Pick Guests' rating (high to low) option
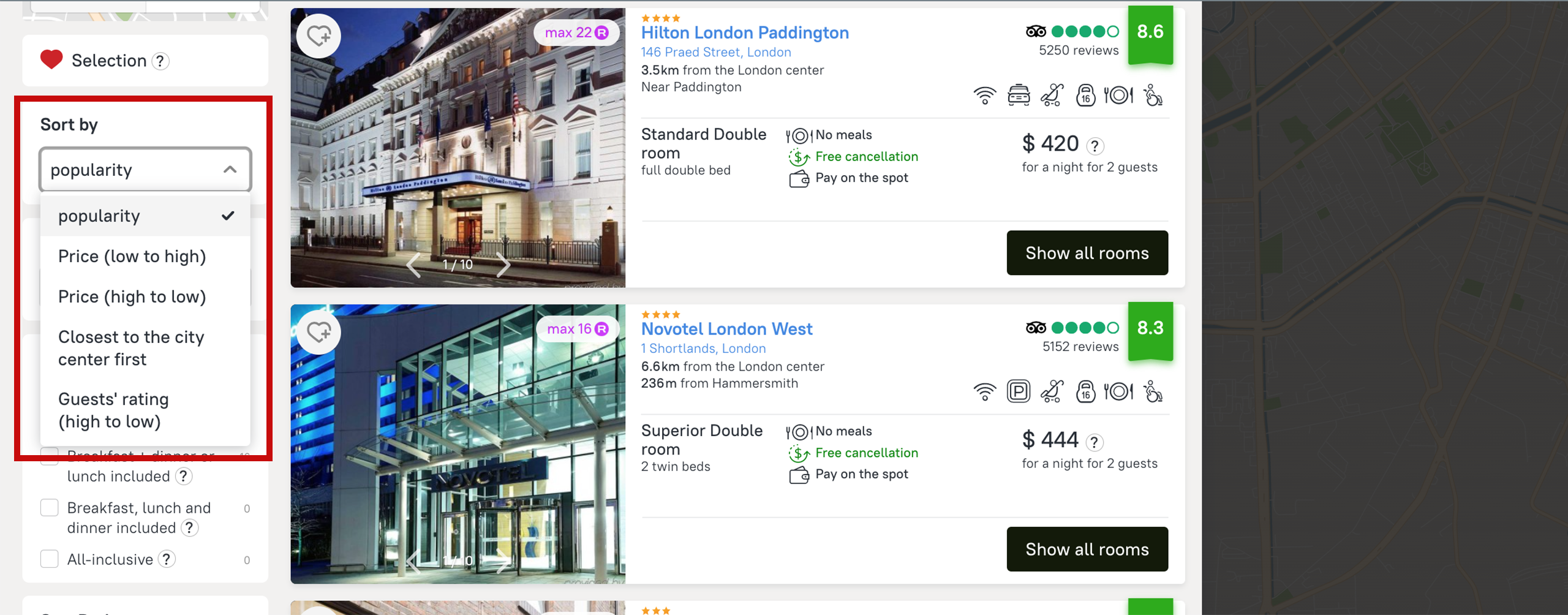The image size is (1568, 615). click(113, 410)
